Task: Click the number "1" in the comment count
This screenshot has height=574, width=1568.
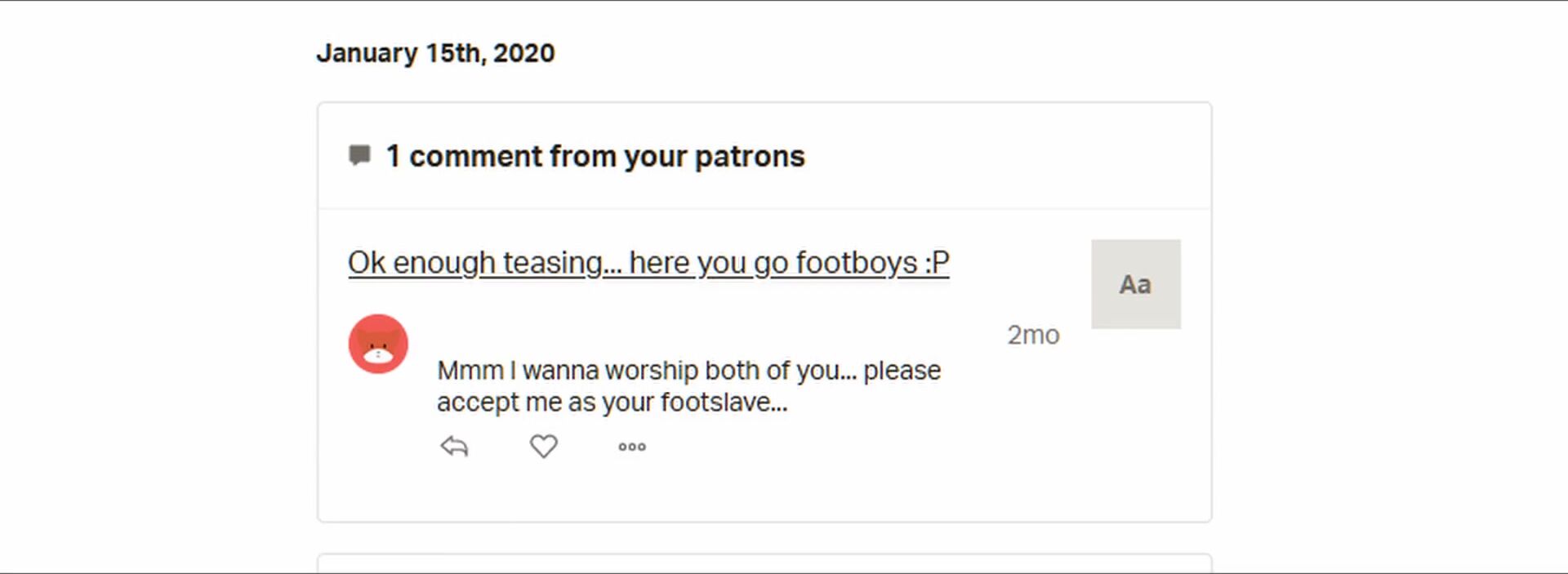Action: point(393,156)
